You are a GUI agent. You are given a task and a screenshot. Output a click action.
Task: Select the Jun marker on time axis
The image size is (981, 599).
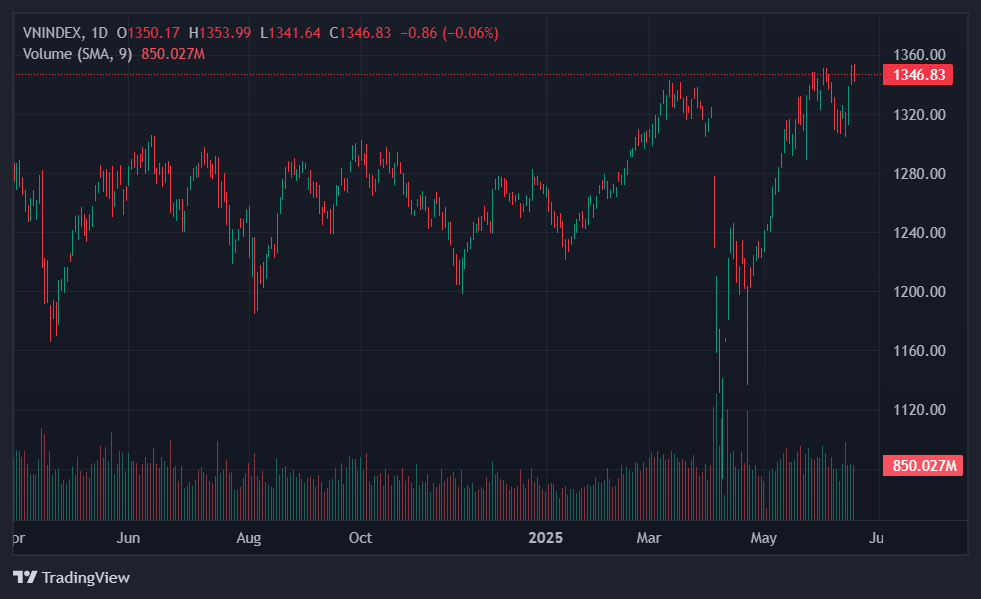coord(128,538)
